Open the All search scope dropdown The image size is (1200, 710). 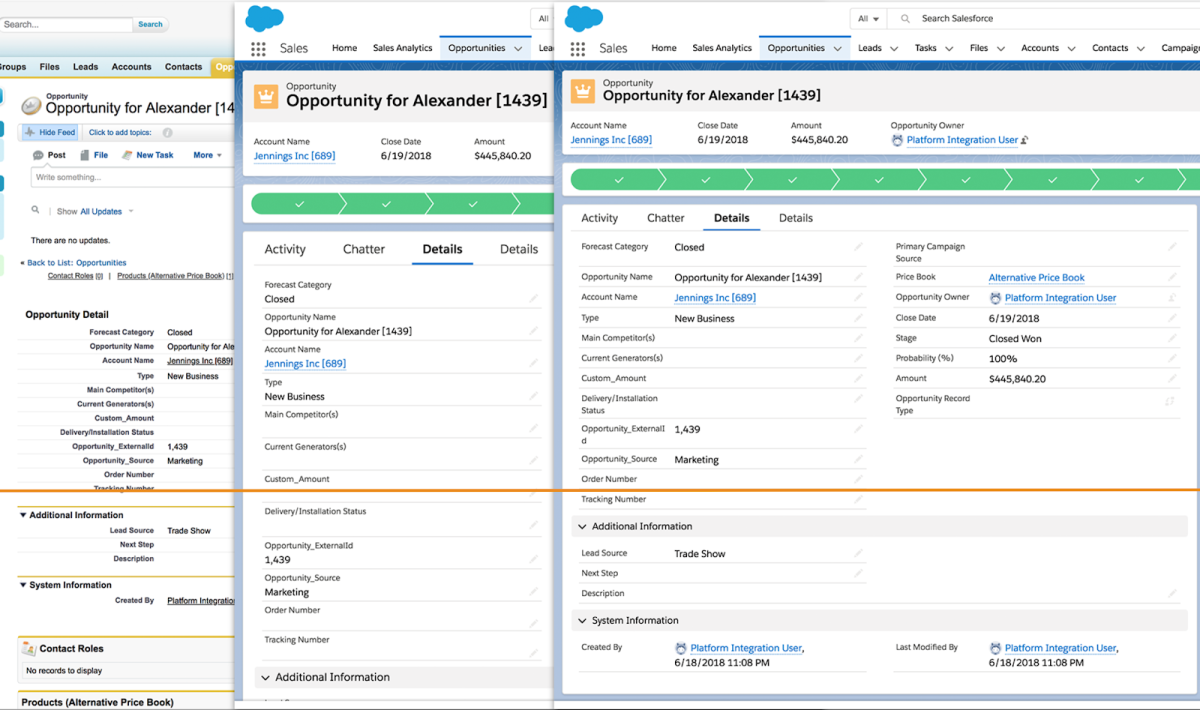(868, 19)
